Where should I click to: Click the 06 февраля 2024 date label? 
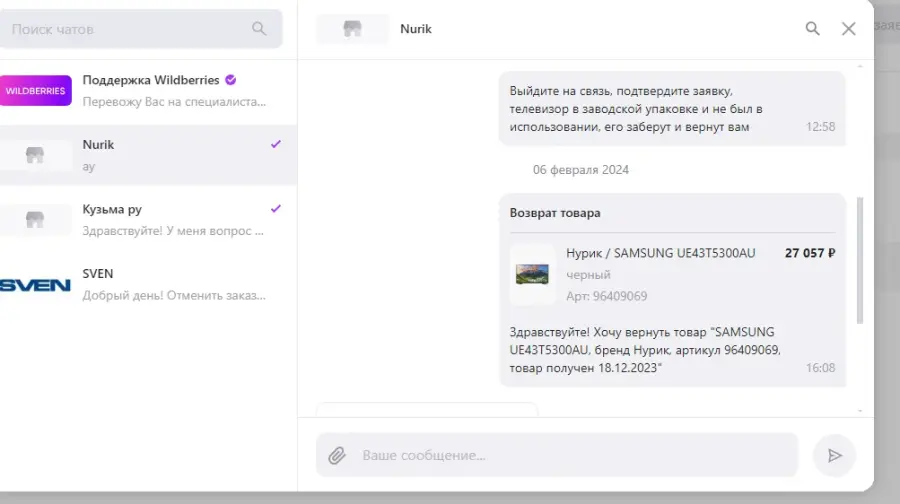pyautogui.click(x=581, y=170)
